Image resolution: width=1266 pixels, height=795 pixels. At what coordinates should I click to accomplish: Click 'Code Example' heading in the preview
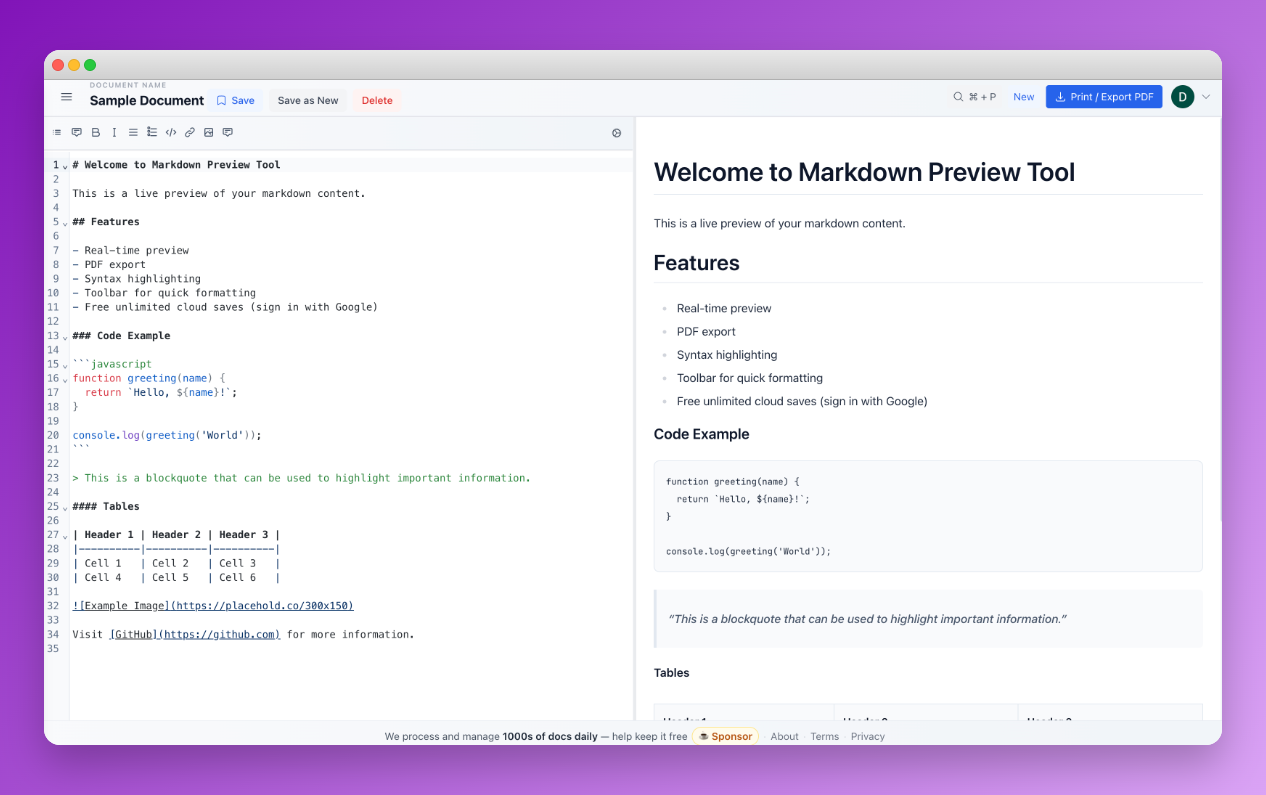[x=701, y=434]
